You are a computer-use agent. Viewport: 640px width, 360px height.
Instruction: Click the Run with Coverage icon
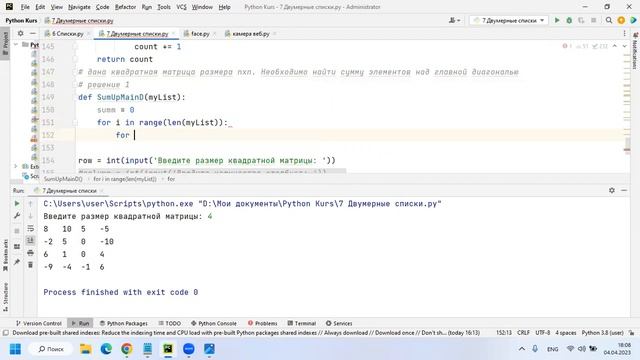pyautogui.click(x=581, y=20)
